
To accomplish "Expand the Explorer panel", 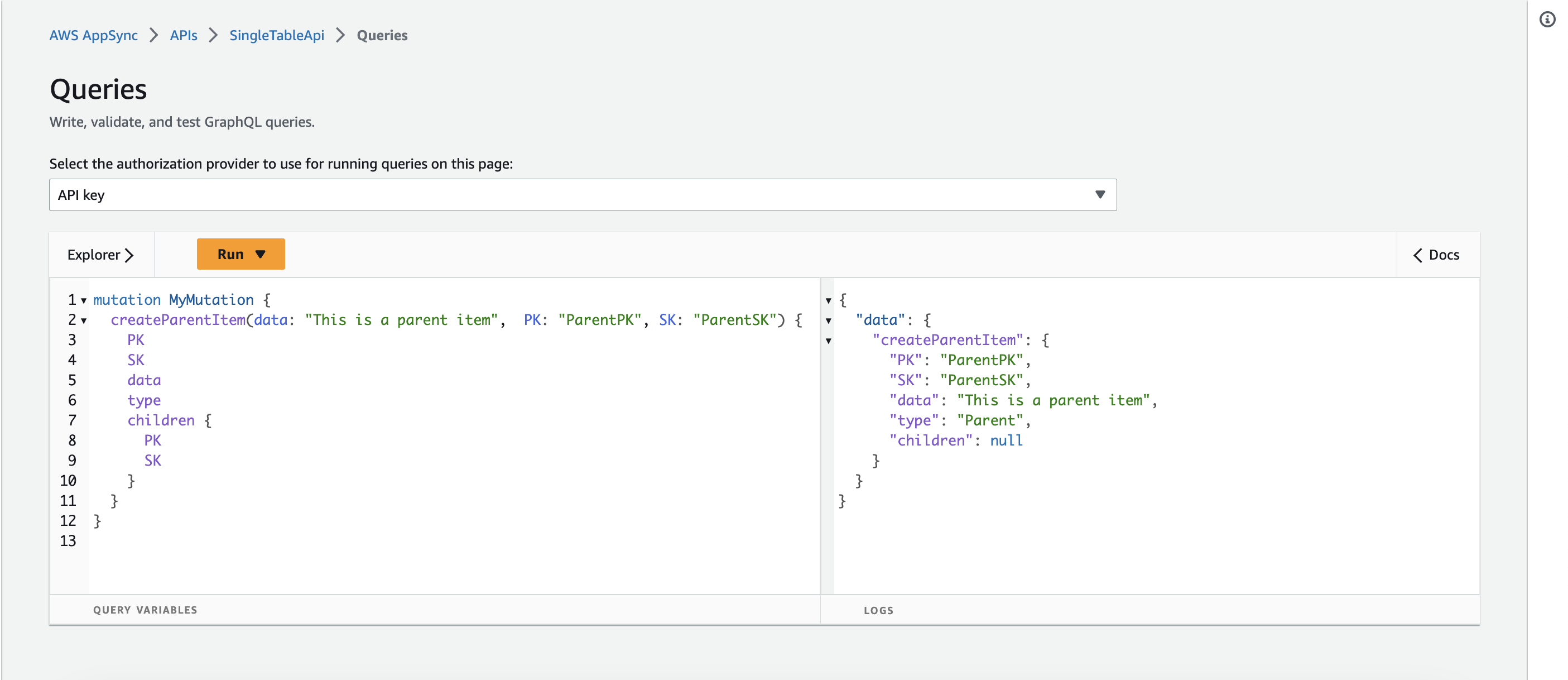I will point(100,255).
